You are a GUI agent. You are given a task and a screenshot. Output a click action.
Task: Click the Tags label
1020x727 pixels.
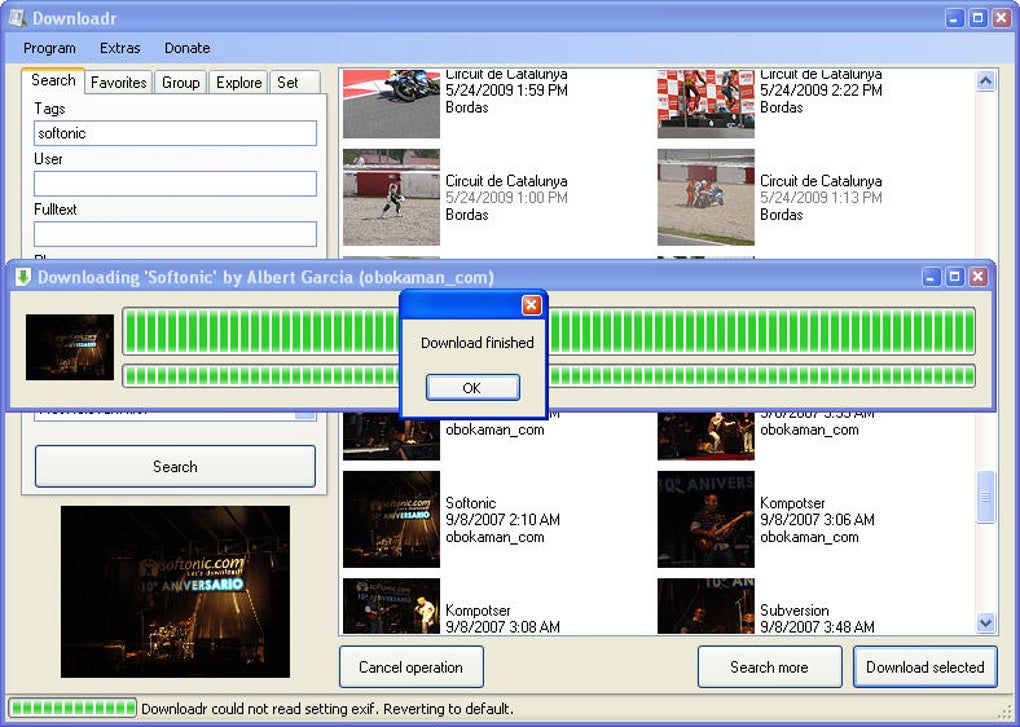(49, 109)
